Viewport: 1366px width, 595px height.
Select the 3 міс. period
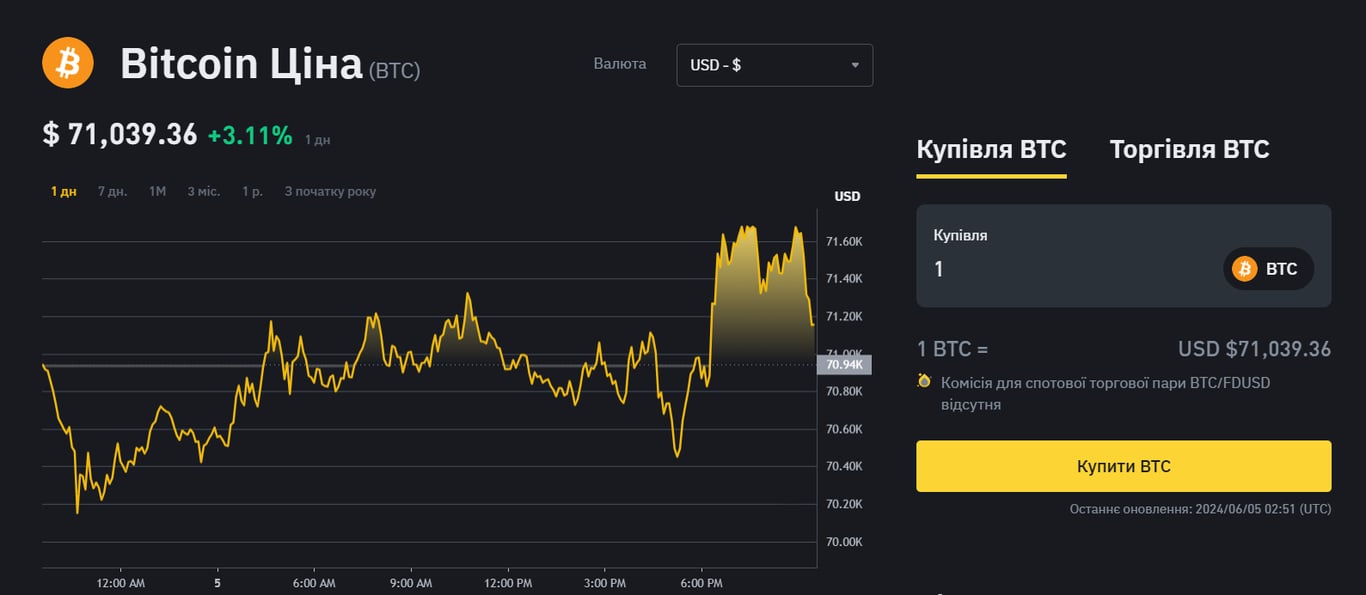(202, 191)
